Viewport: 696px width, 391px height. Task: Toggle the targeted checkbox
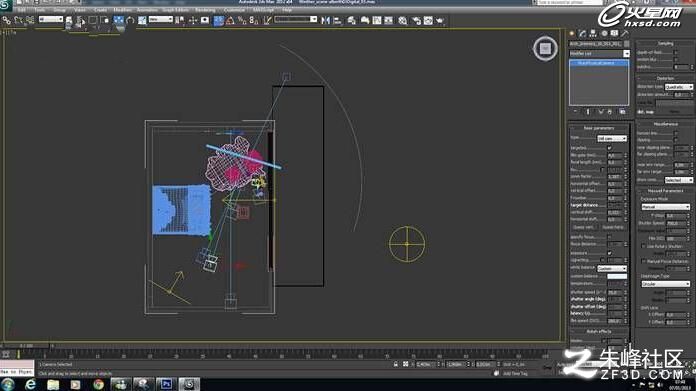click(x=609, y=148)
